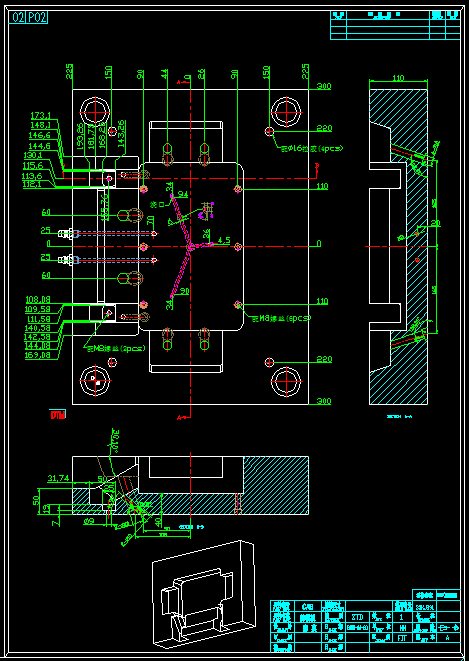Click the "STD" cell in the title block
Viewport: 469px width, 661px height.
(357, 617)
